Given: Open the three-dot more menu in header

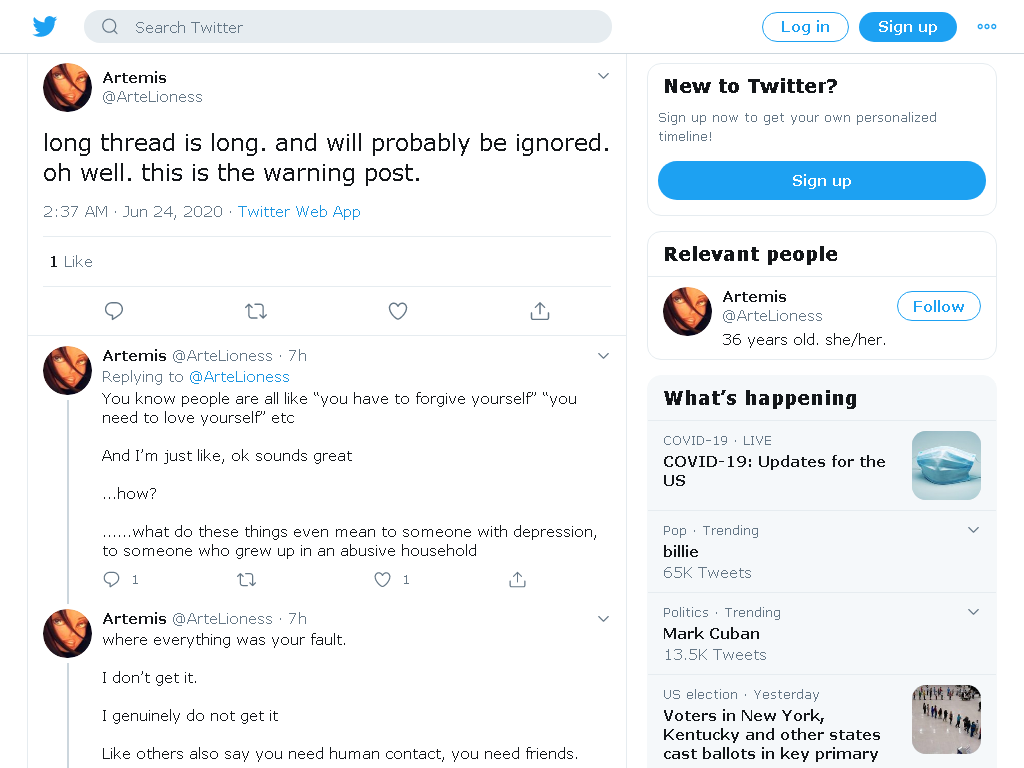Looking at the screenshot, I should click(x=986, y=27).
